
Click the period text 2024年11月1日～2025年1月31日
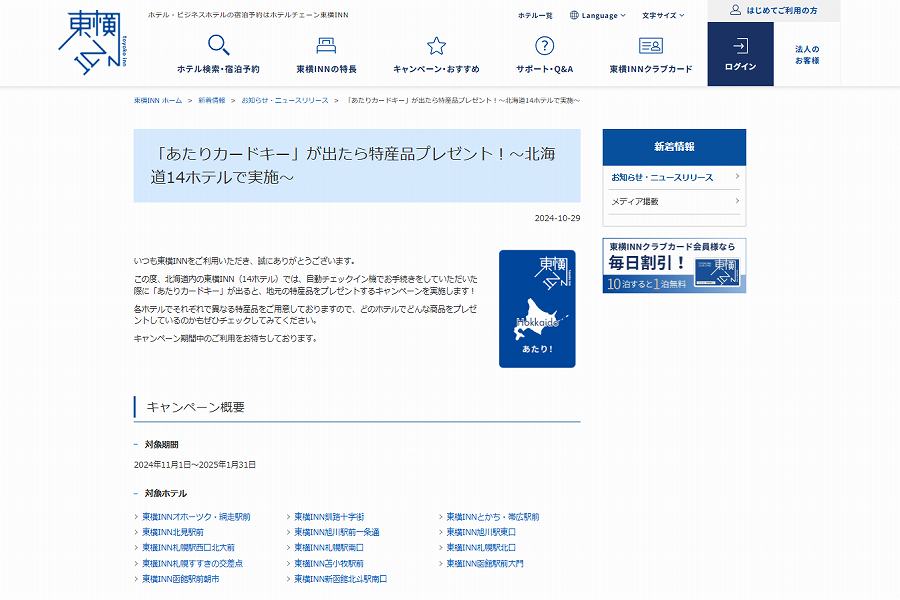coord(195,464)
